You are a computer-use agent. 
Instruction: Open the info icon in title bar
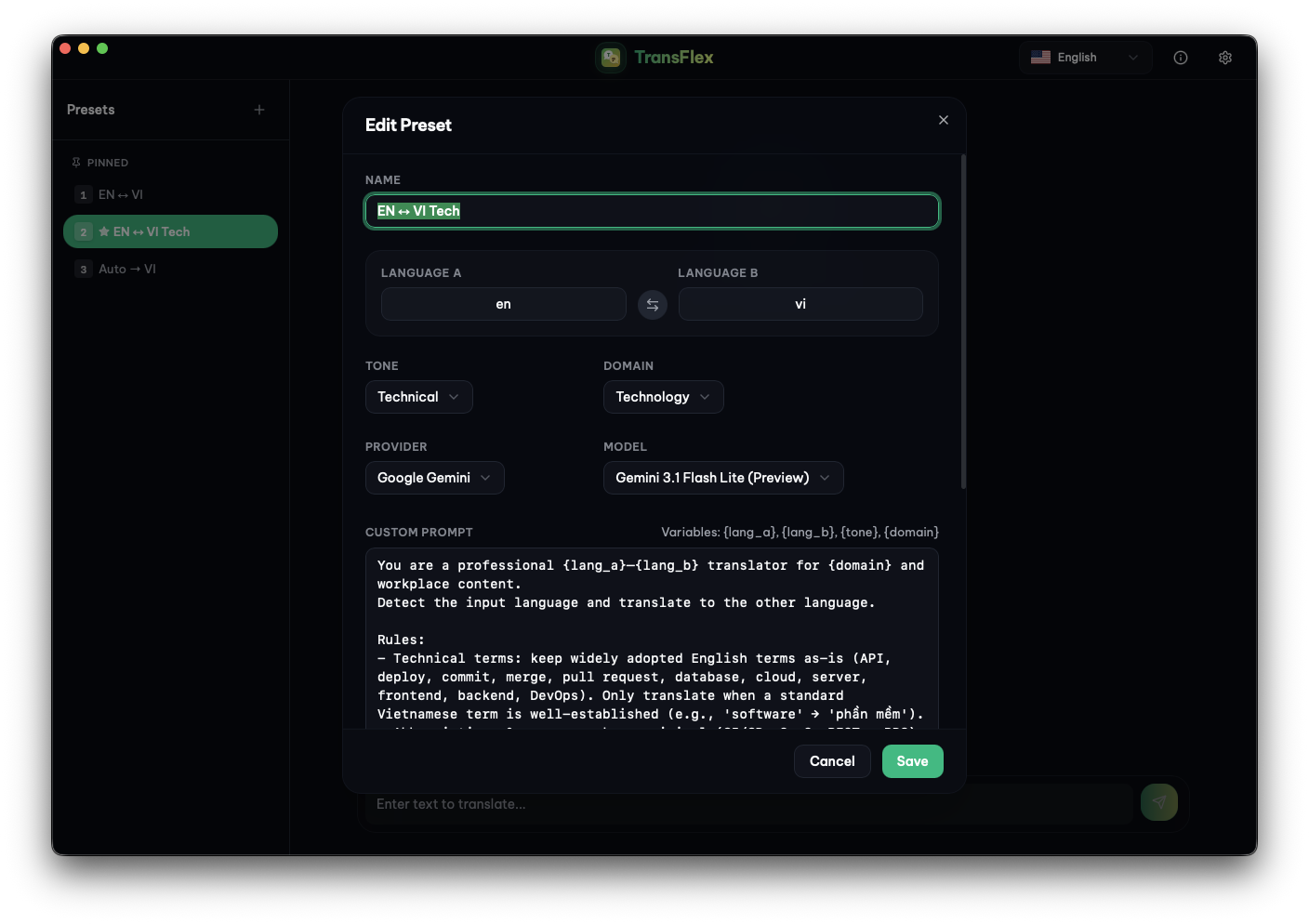click(x=1181, y=58)
